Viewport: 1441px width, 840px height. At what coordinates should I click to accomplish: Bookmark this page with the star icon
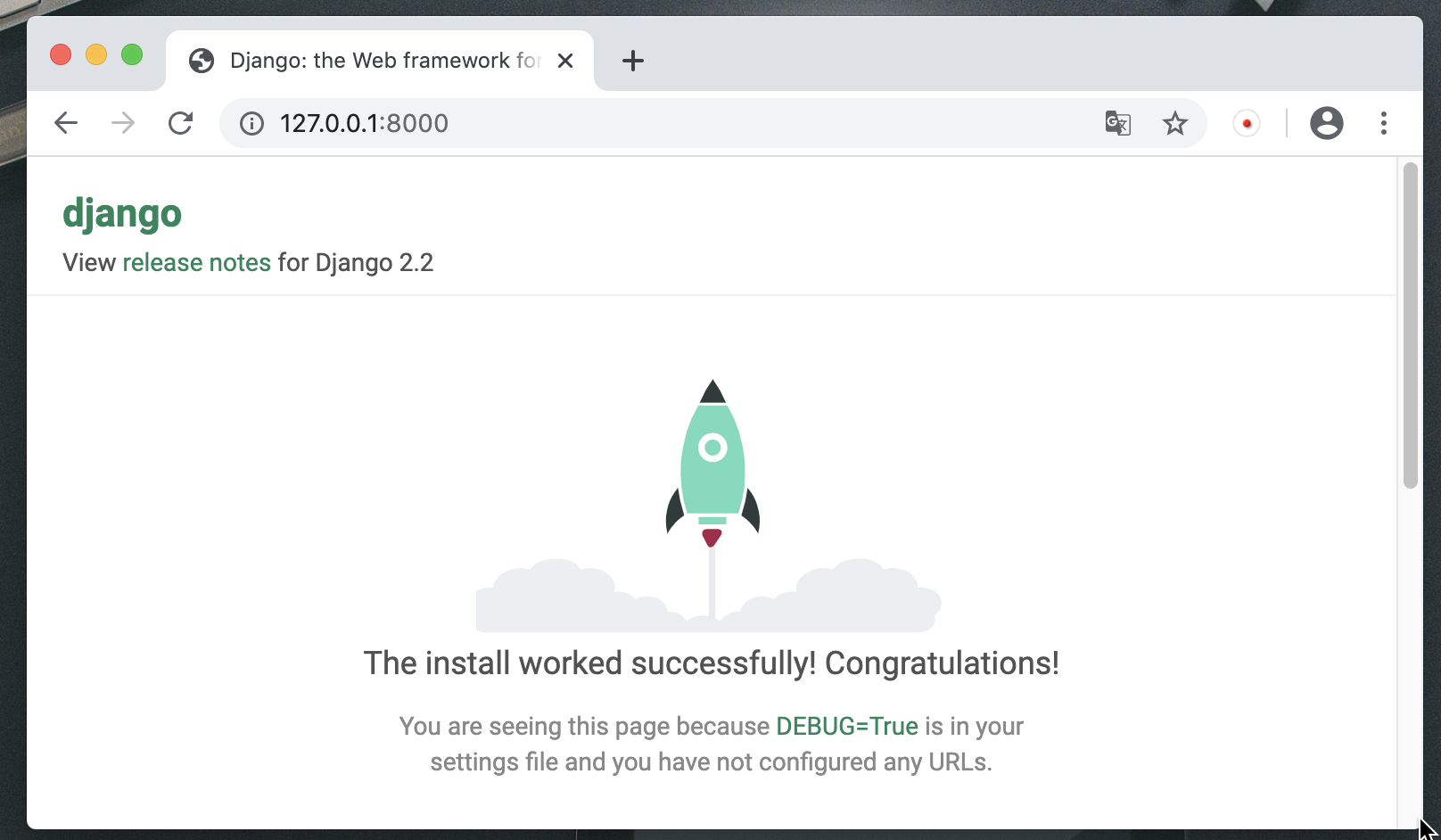tap(1175, 123)
